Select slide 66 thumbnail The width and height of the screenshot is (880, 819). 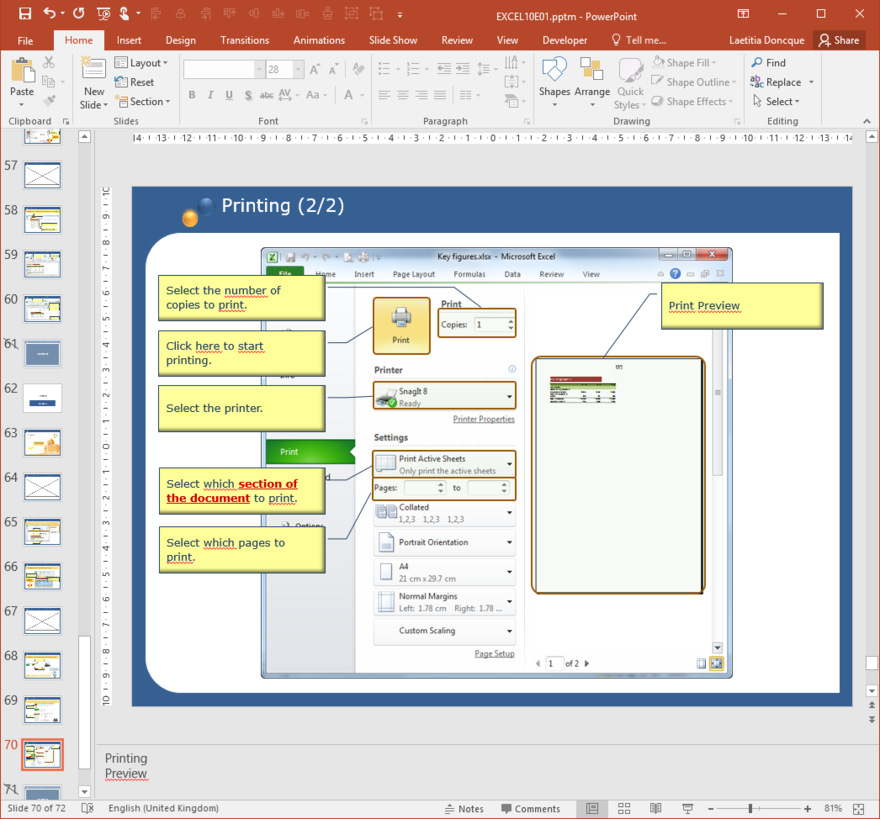(43, 577)
